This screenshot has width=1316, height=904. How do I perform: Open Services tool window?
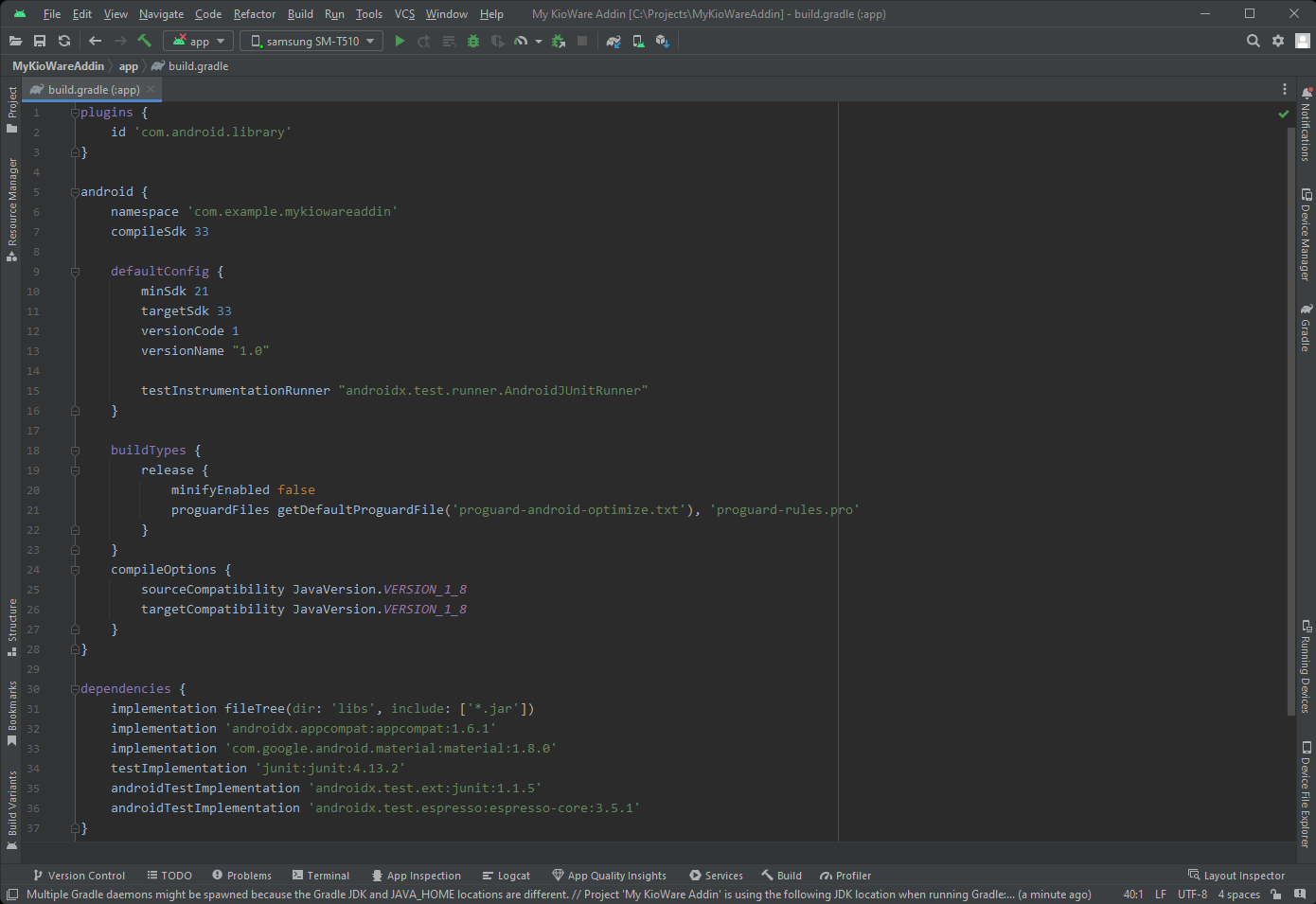pos(716,876)
